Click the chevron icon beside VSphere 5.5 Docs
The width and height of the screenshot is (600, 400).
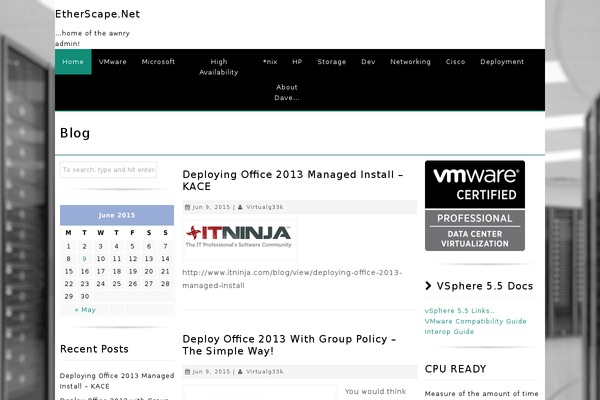(428, 286)
